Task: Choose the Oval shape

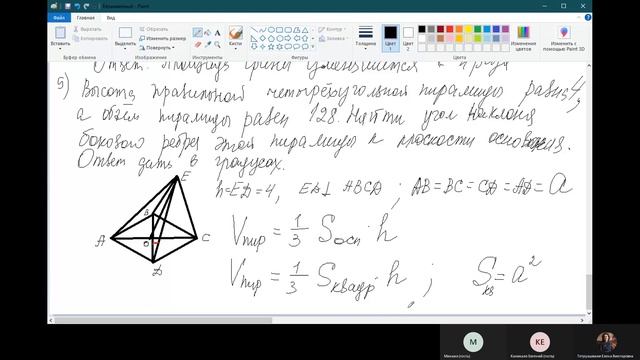Action: (271, 30)
